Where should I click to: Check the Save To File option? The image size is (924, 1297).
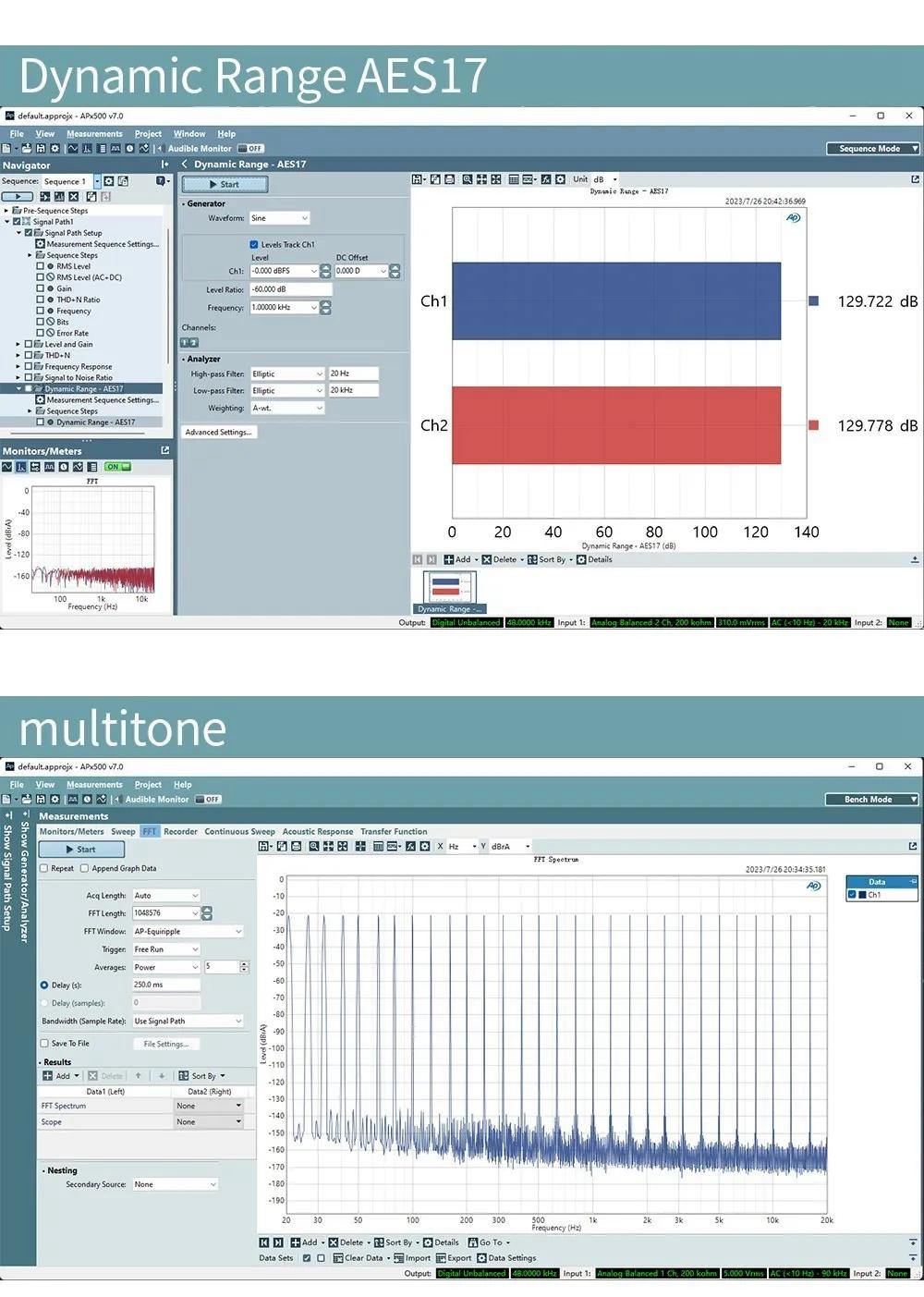point(44,1044)
